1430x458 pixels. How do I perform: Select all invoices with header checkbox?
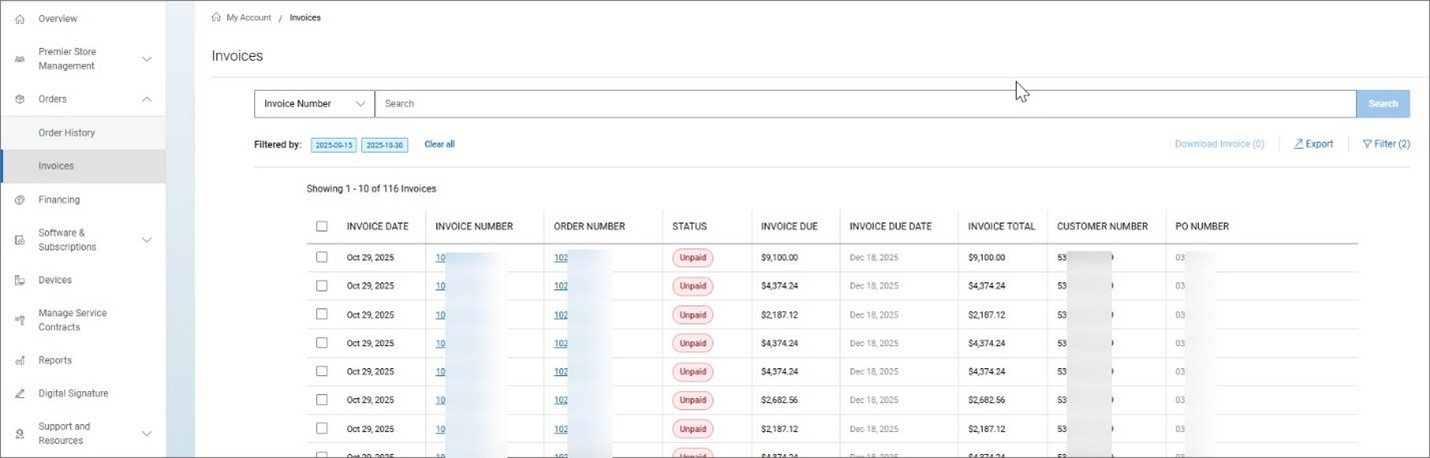[322, 226]
